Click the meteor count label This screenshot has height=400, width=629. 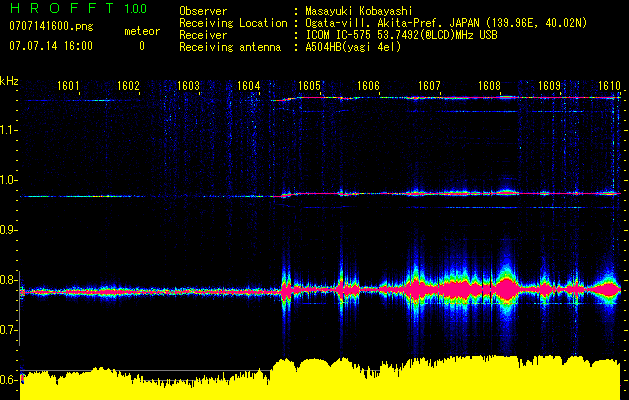pos(142,31)
